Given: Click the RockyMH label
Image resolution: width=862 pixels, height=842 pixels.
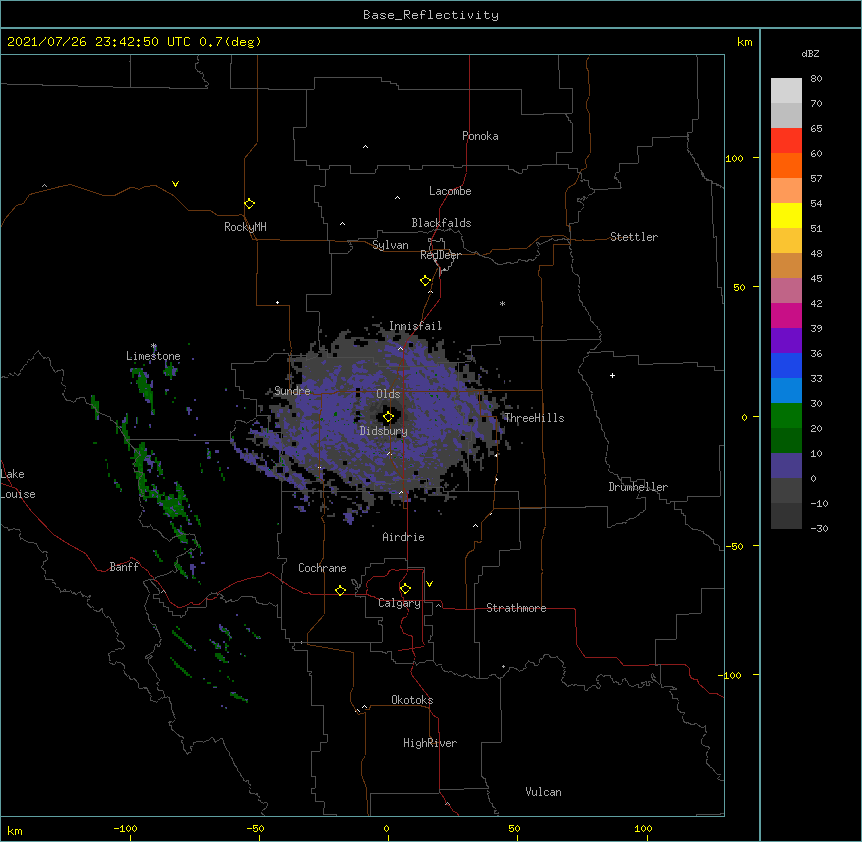Looking at the screenshot, I should point(245,227).
